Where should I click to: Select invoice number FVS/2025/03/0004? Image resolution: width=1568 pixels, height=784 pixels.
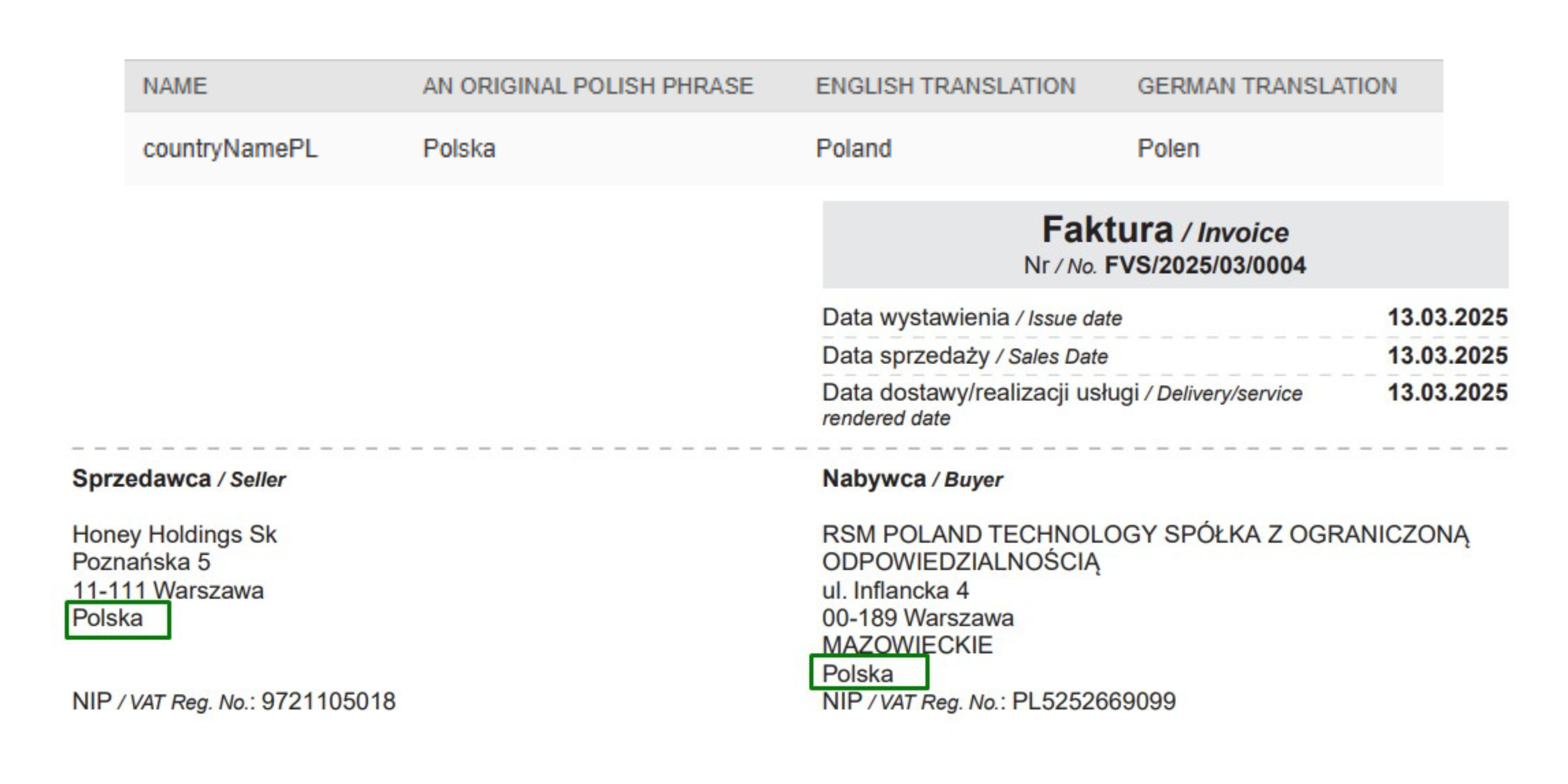[x=1205, y=266]
